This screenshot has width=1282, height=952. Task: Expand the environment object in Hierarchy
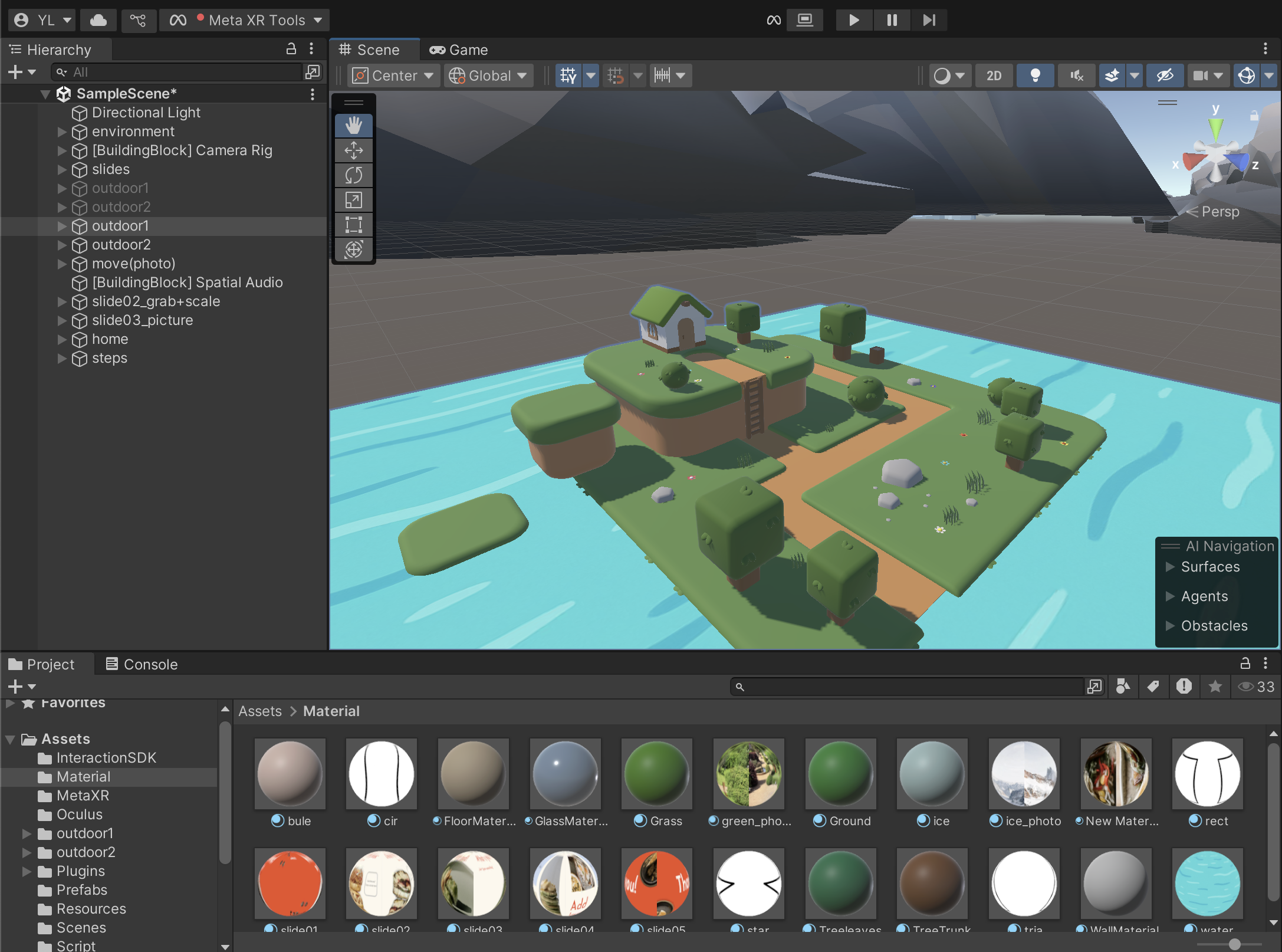[x=62, y=132]
